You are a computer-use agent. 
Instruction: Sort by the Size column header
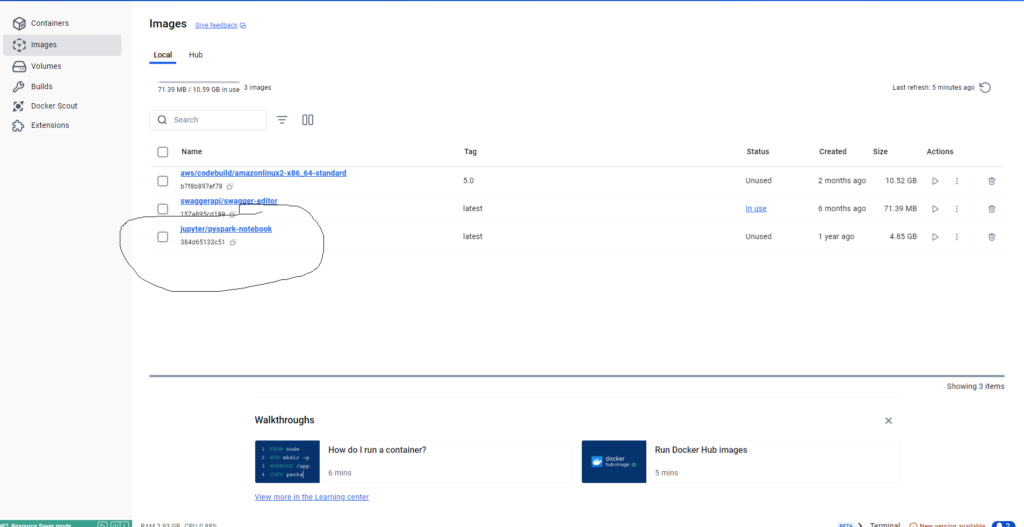(880, 152)
